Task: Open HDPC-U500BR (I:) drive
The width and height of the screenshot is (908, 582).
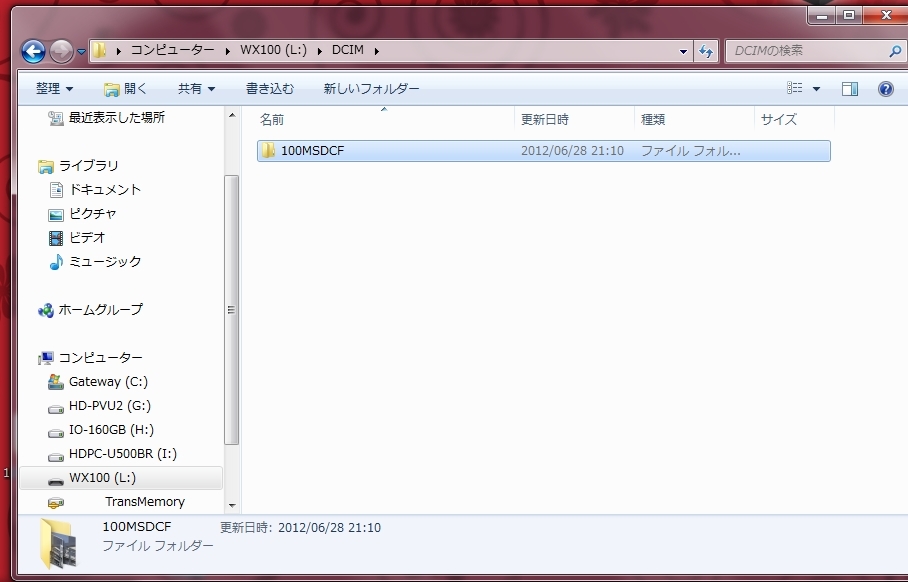Action: pyautogui.click(x=123, y=453)
